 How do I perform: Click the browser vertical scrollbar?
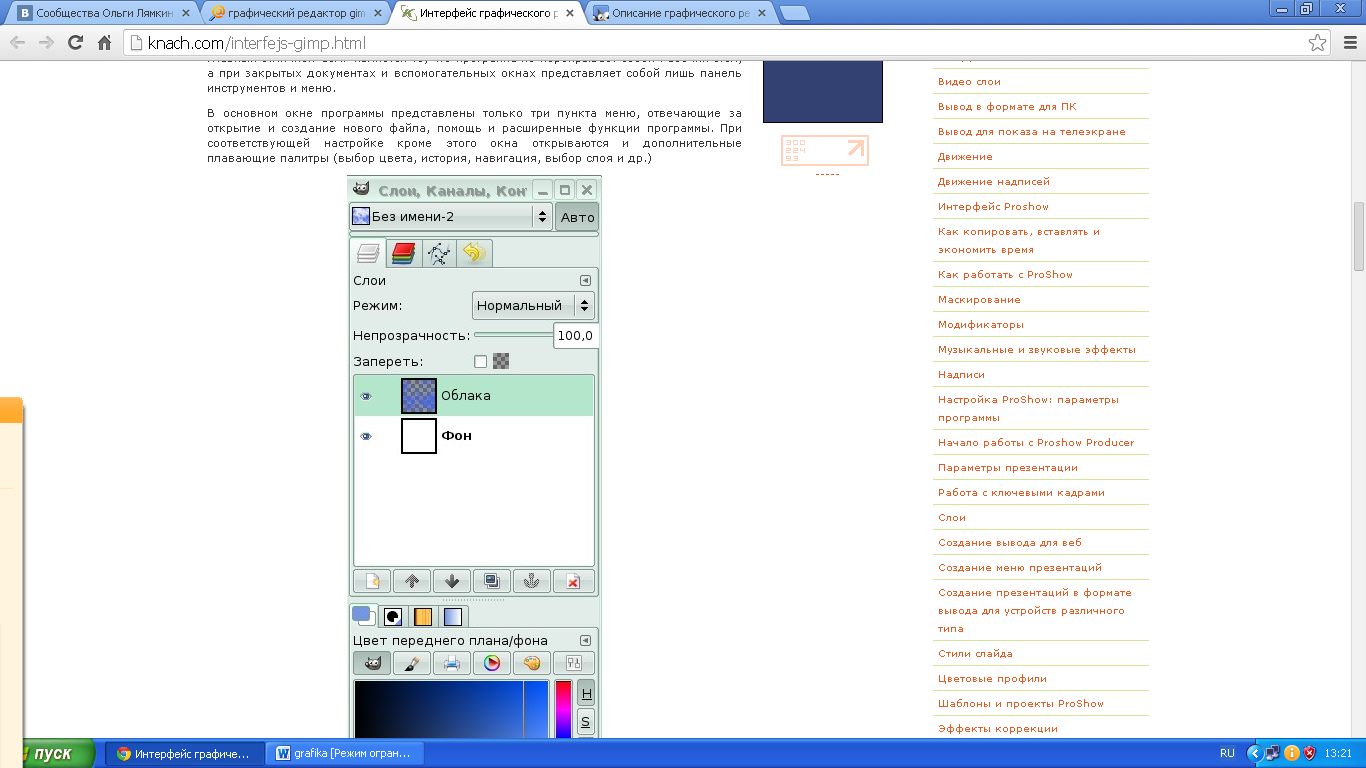(1359, 236)
